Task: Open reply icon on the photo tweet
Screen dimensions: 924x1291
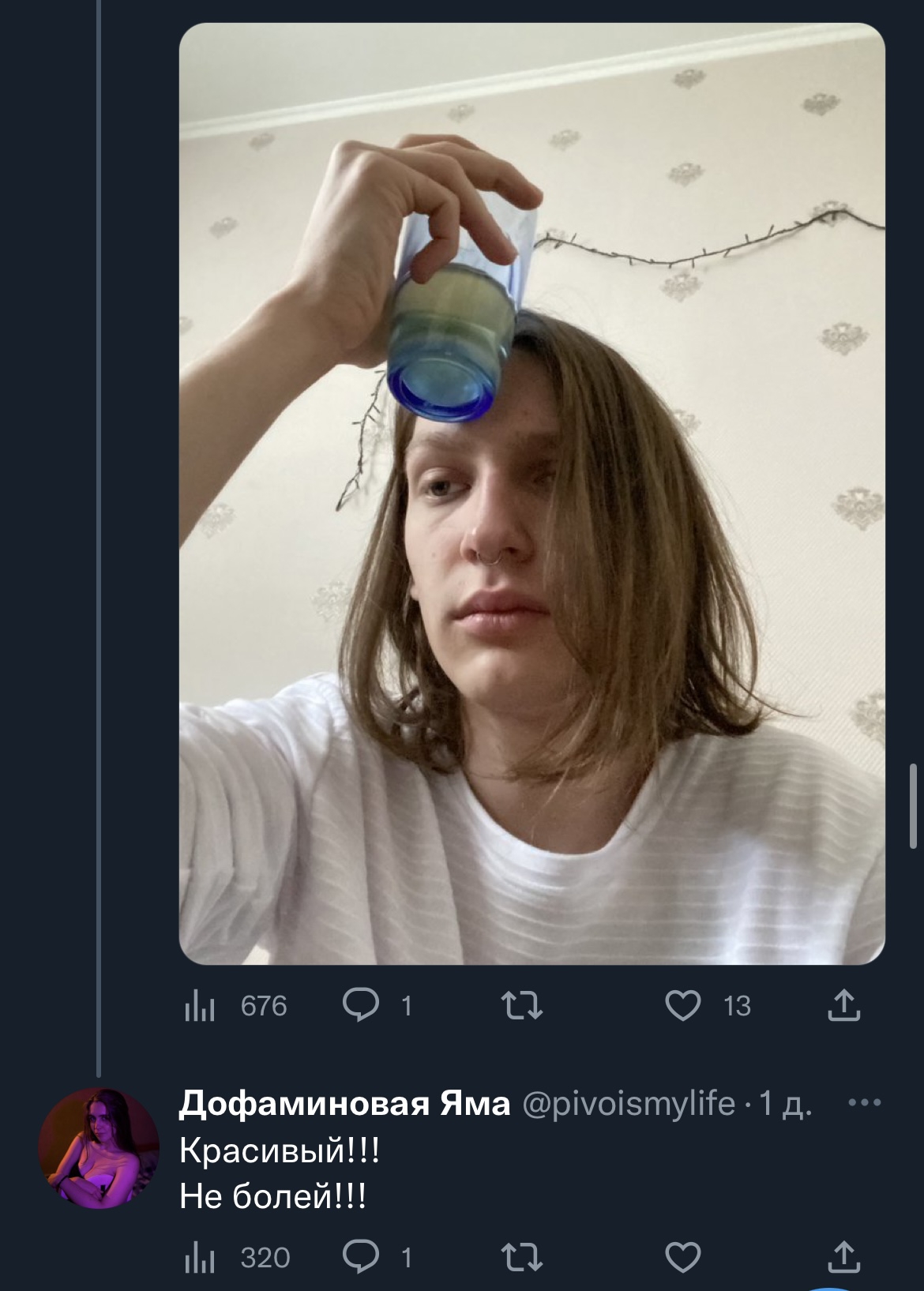Action: tap(361, 1006)
